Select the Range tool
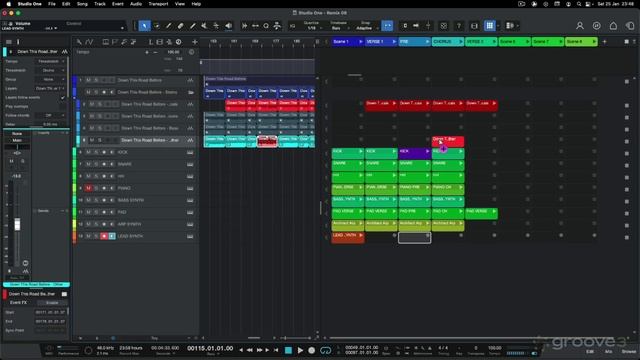 (156, 26)
